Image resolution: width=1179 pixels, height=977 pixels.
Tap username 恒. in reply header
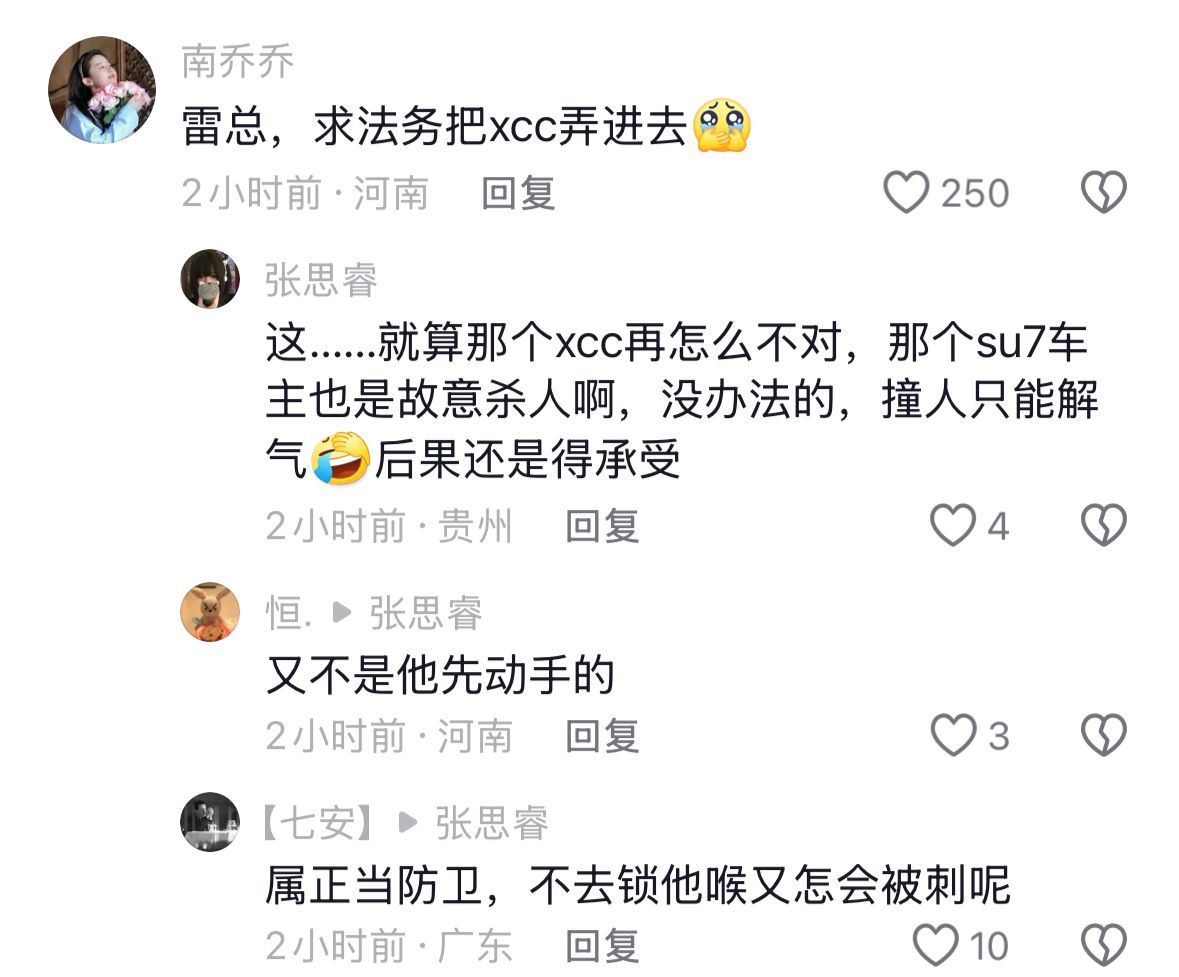coord(289,612)
